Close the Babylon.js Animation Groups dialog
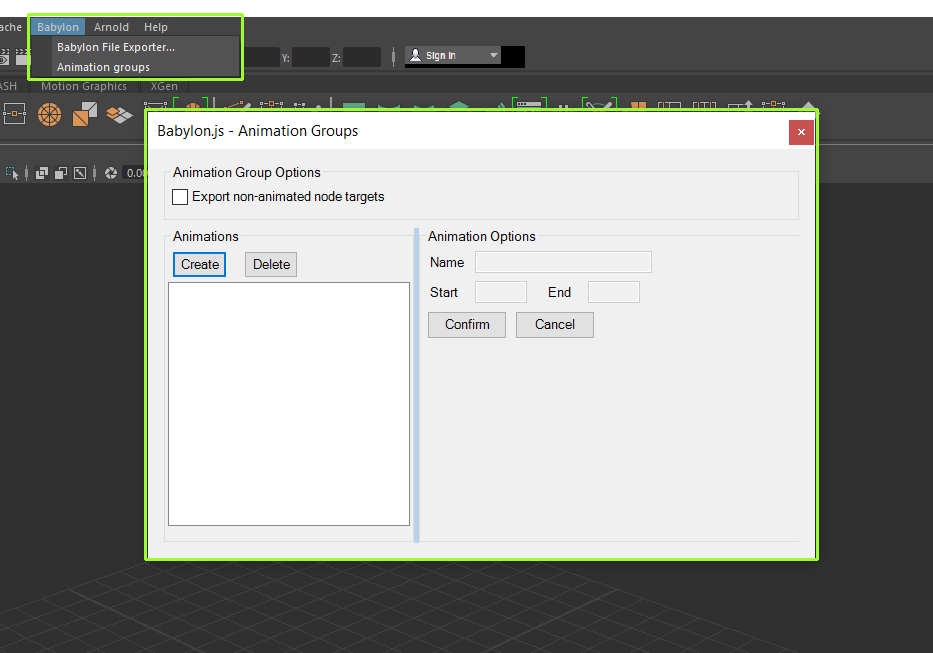Image resolution: width=933 pixels, height=653 pixels. [801, 132]
